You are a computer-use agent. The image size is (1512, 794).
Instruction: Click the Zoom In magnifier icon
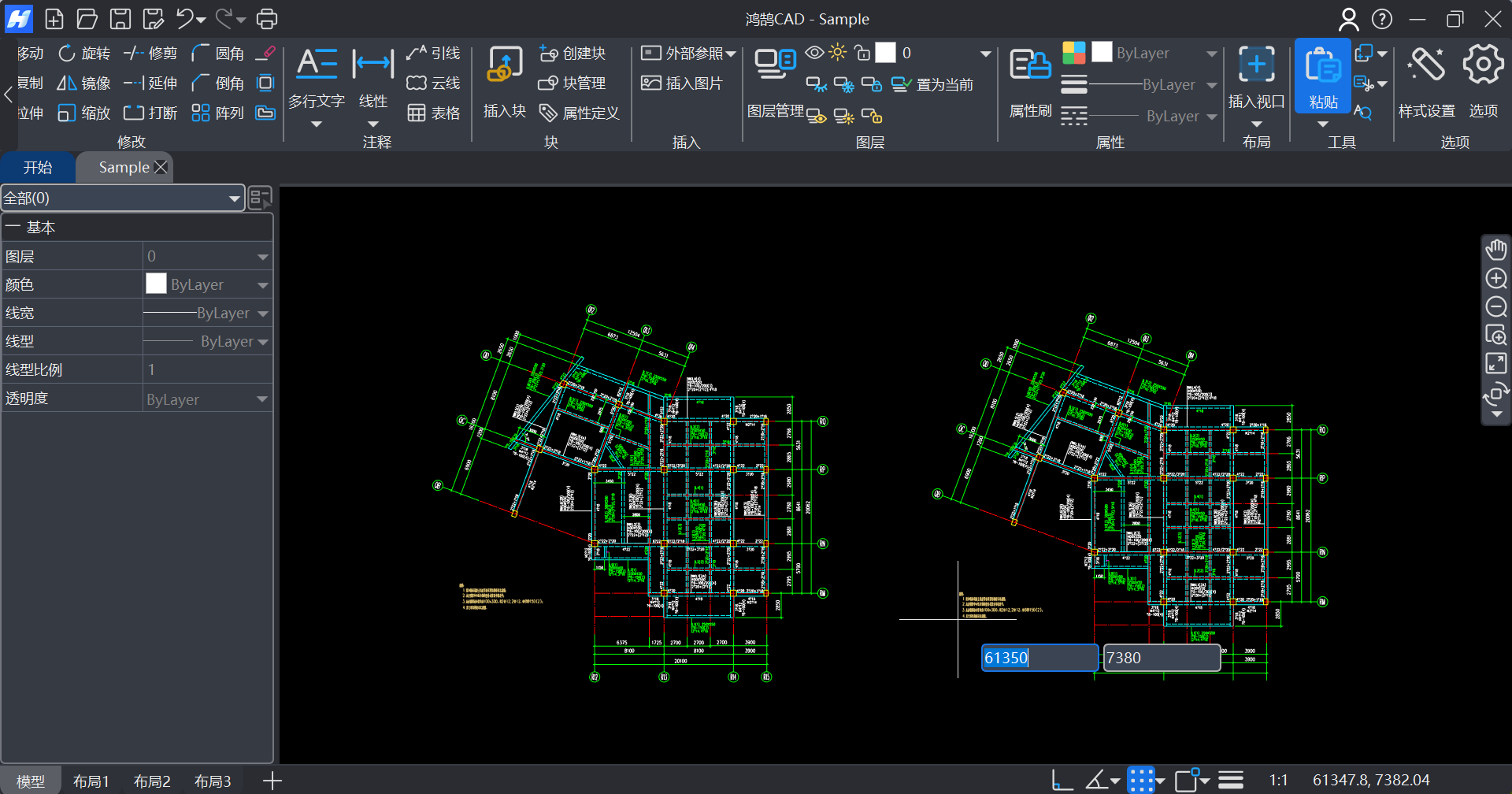click(1495, 279)
